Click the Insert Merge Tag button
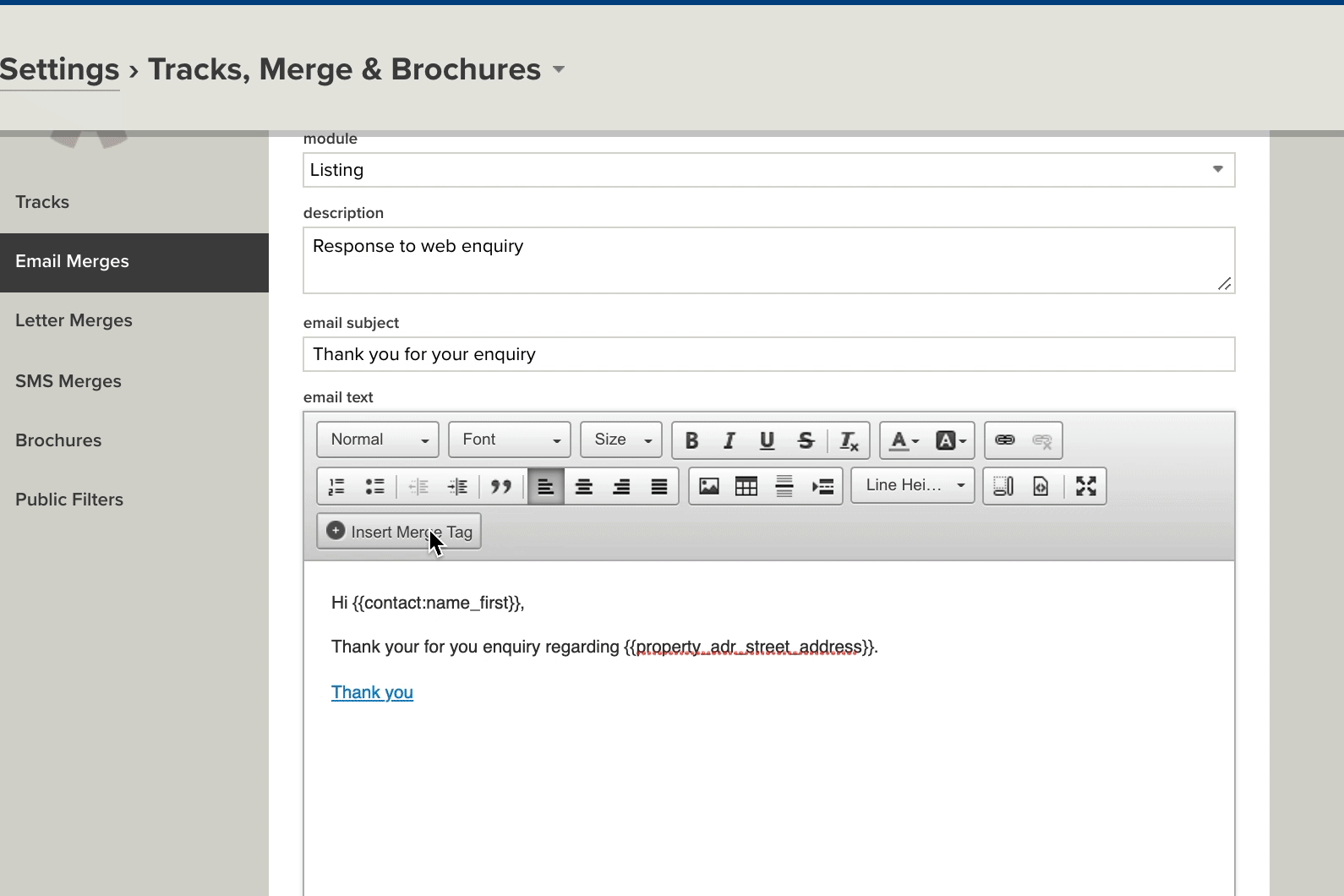 (399, 532)
